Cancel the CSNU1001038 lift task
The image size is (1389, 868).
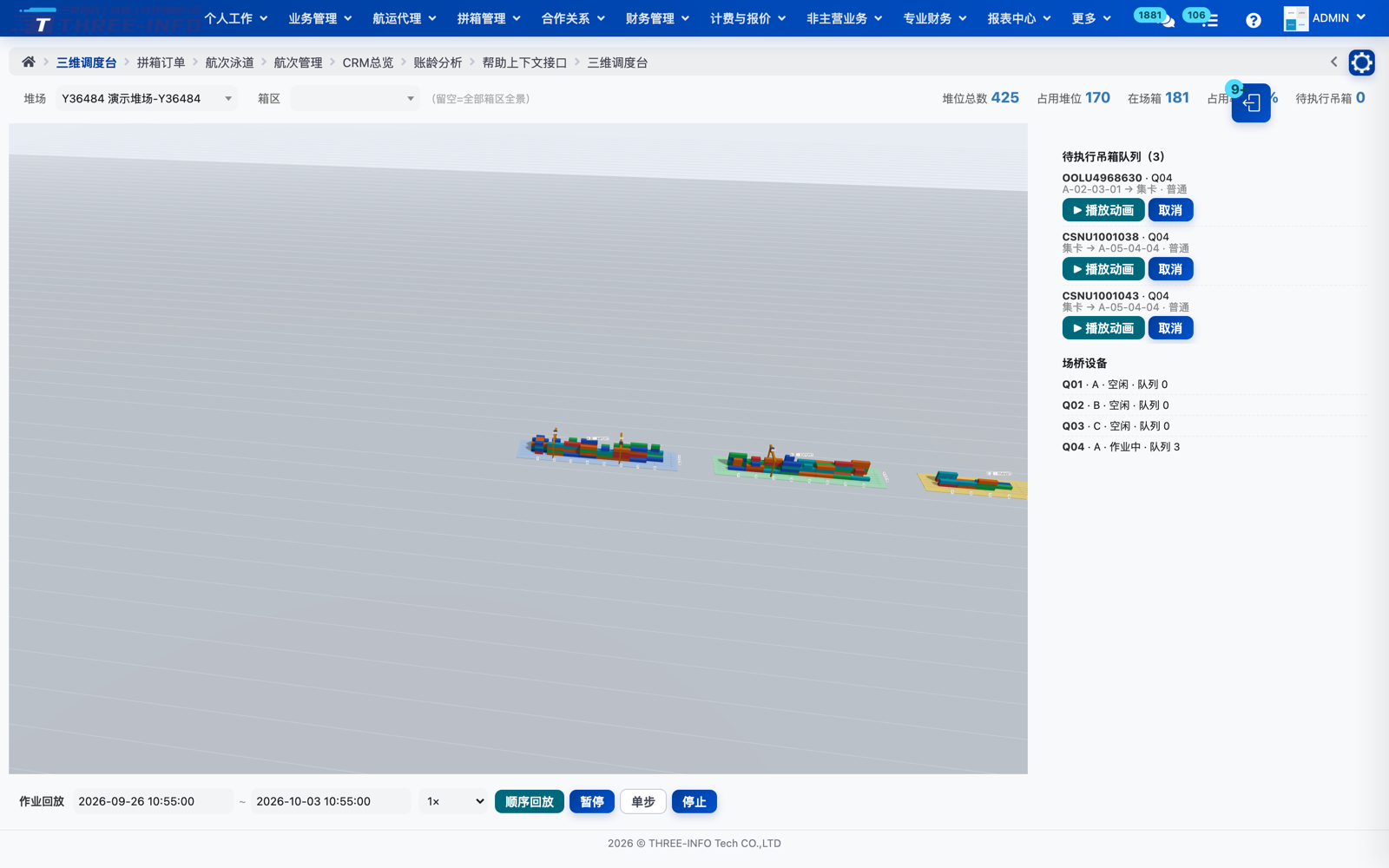(x=1170, y=269)
